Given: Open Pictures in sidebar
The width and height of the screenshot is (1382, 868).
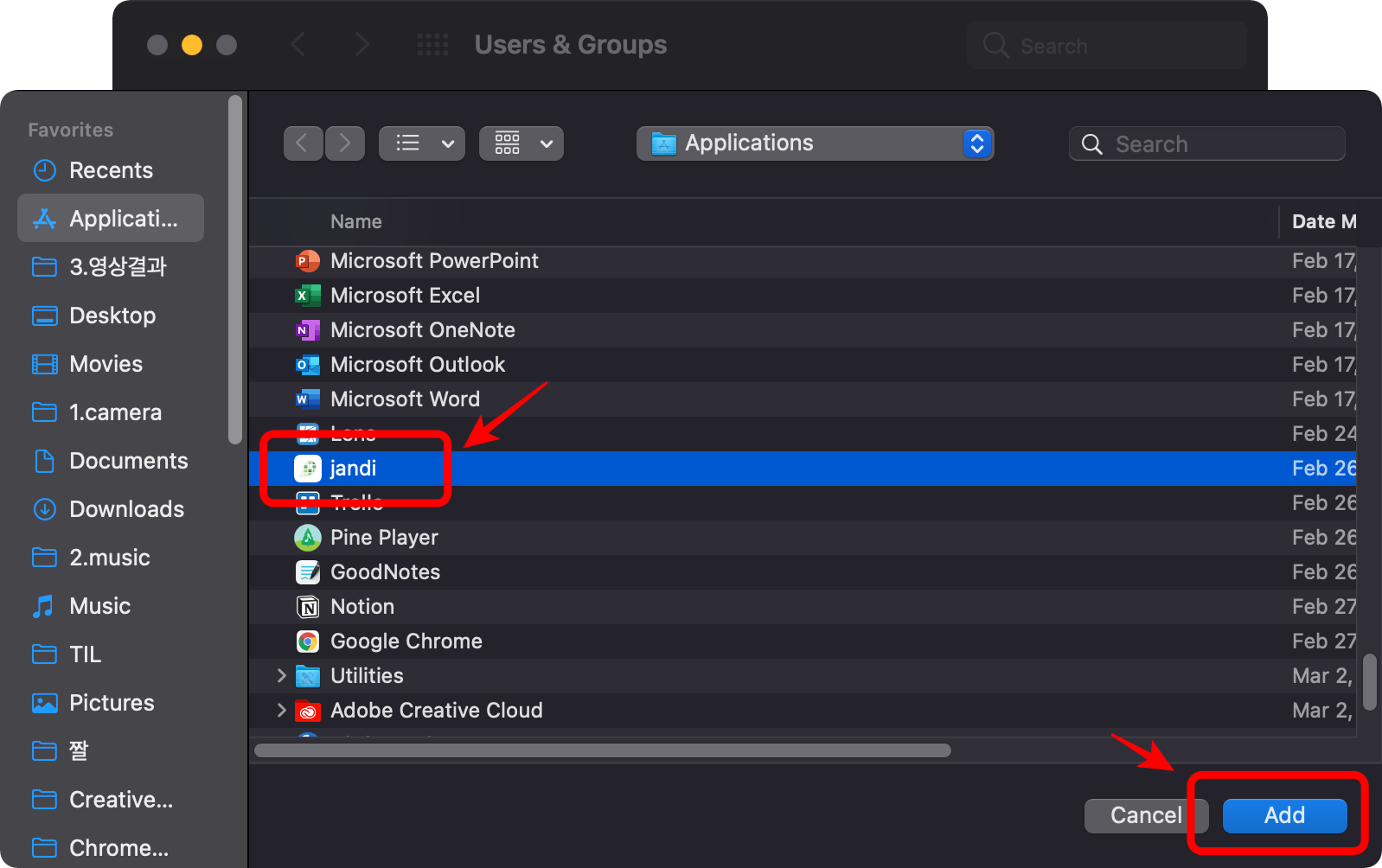Looking at the screenshot, I should pyautogui.click(x=111, y=703).
